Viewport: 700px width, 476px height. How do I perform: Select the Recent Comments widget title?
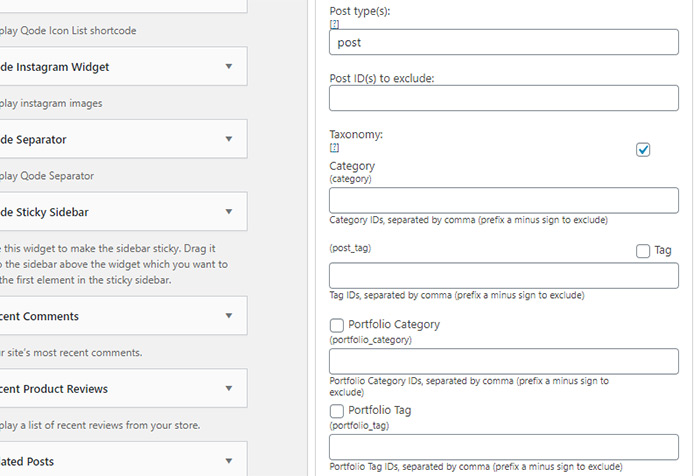tap(39, 316)
